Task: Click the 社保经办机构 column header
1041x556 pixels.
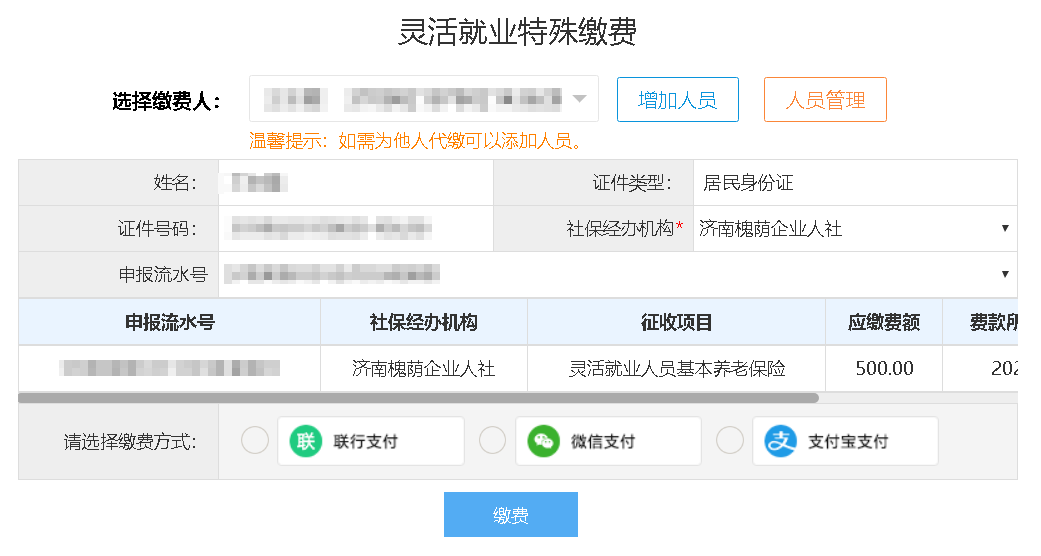Action: point(424,322)
